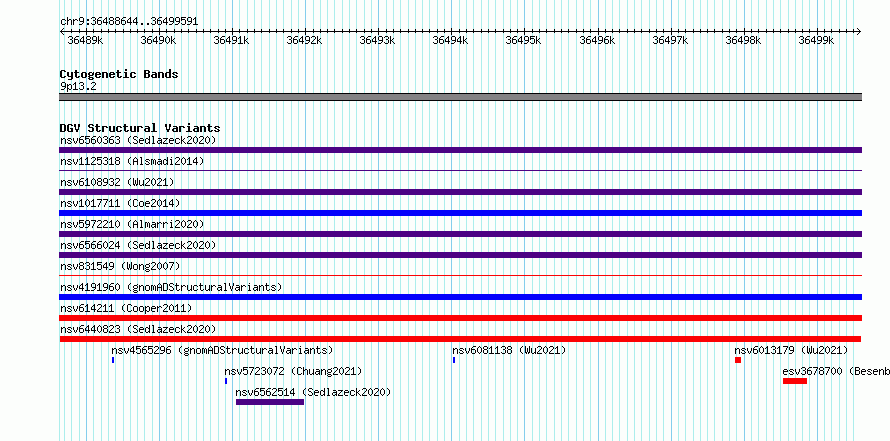Screen dimensions: 890x441
Task: Open nsv6081138 (Wu2021) label
Action: pos(509,350)
